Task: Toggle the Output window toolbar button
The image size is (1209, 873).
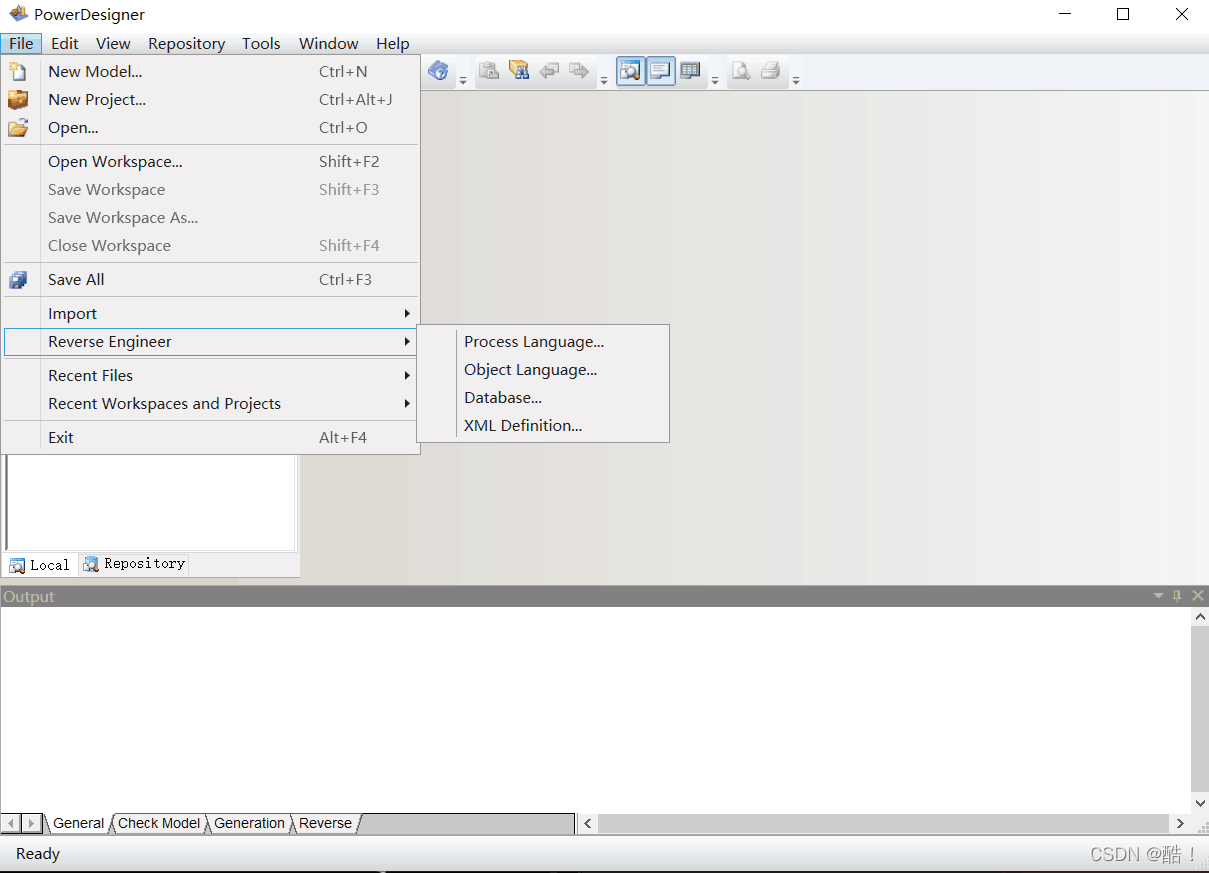Action: point(661,71)
